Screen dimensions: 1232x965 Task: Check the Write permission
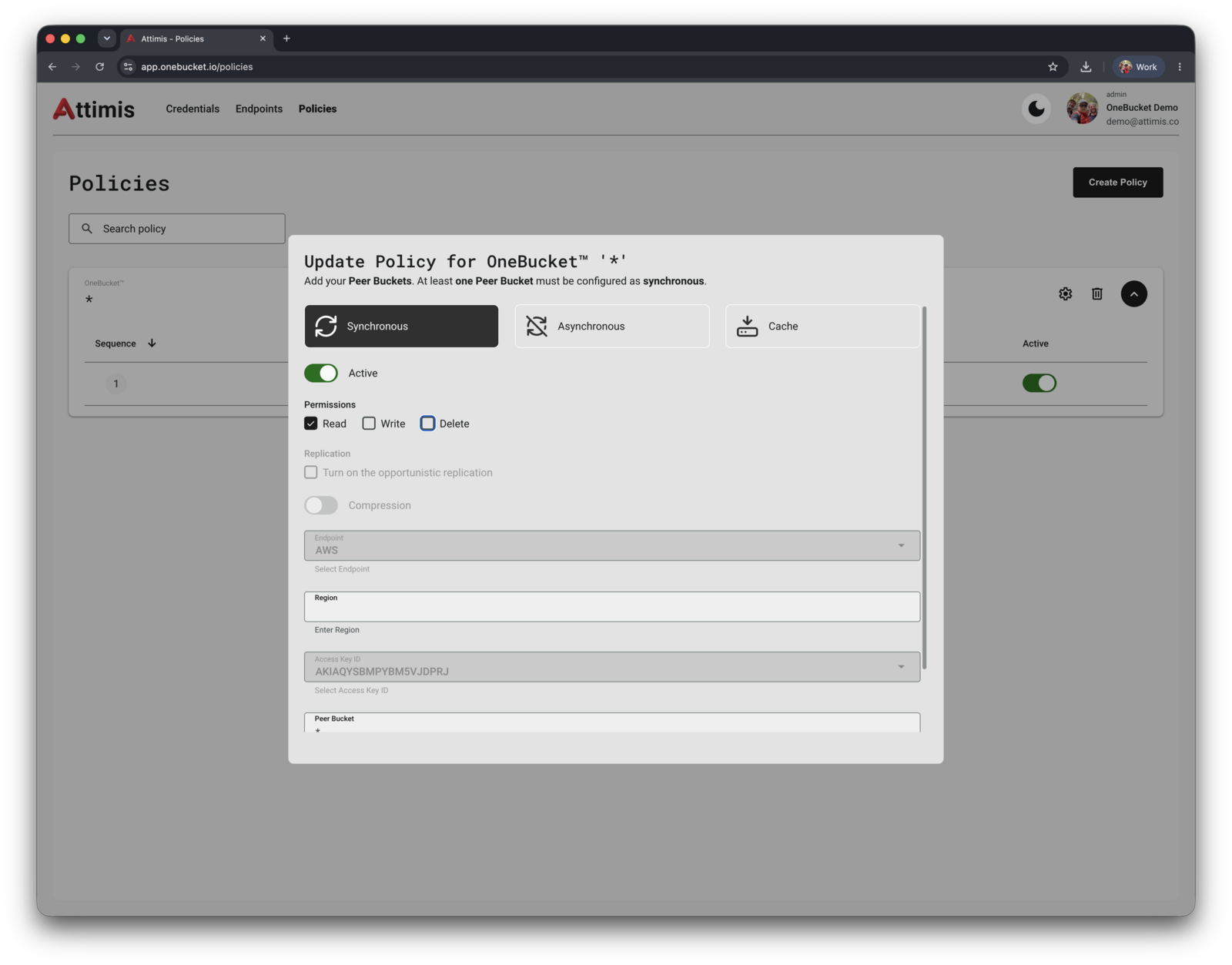(369, 424)
